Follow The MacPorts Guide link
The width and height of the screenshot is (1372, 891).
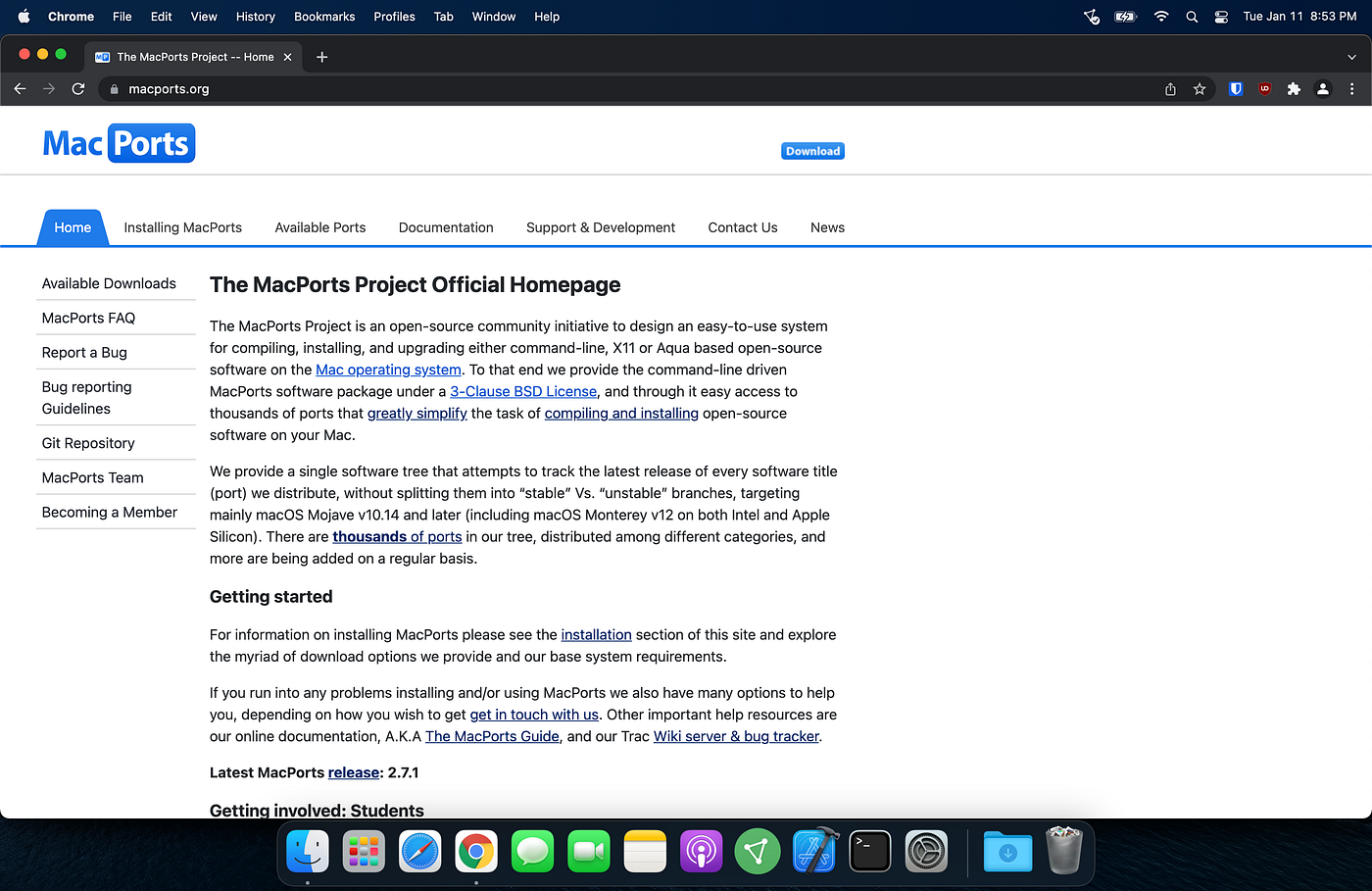[492, 736]
